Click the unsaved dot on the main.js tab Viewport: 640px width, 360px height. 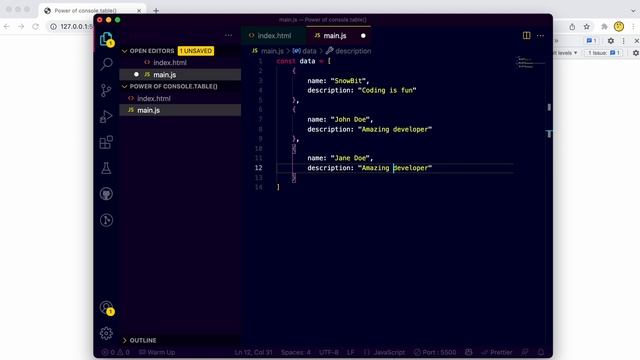363,36
